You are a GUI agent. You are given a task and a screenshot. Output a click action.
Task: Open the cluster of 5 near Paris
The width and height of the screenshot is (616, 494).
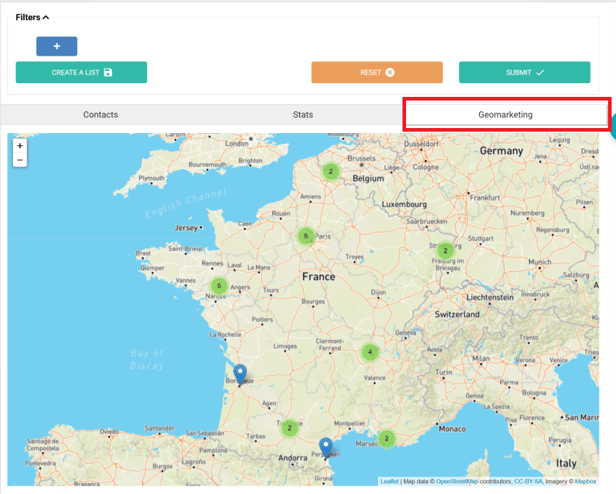point(306,236)
